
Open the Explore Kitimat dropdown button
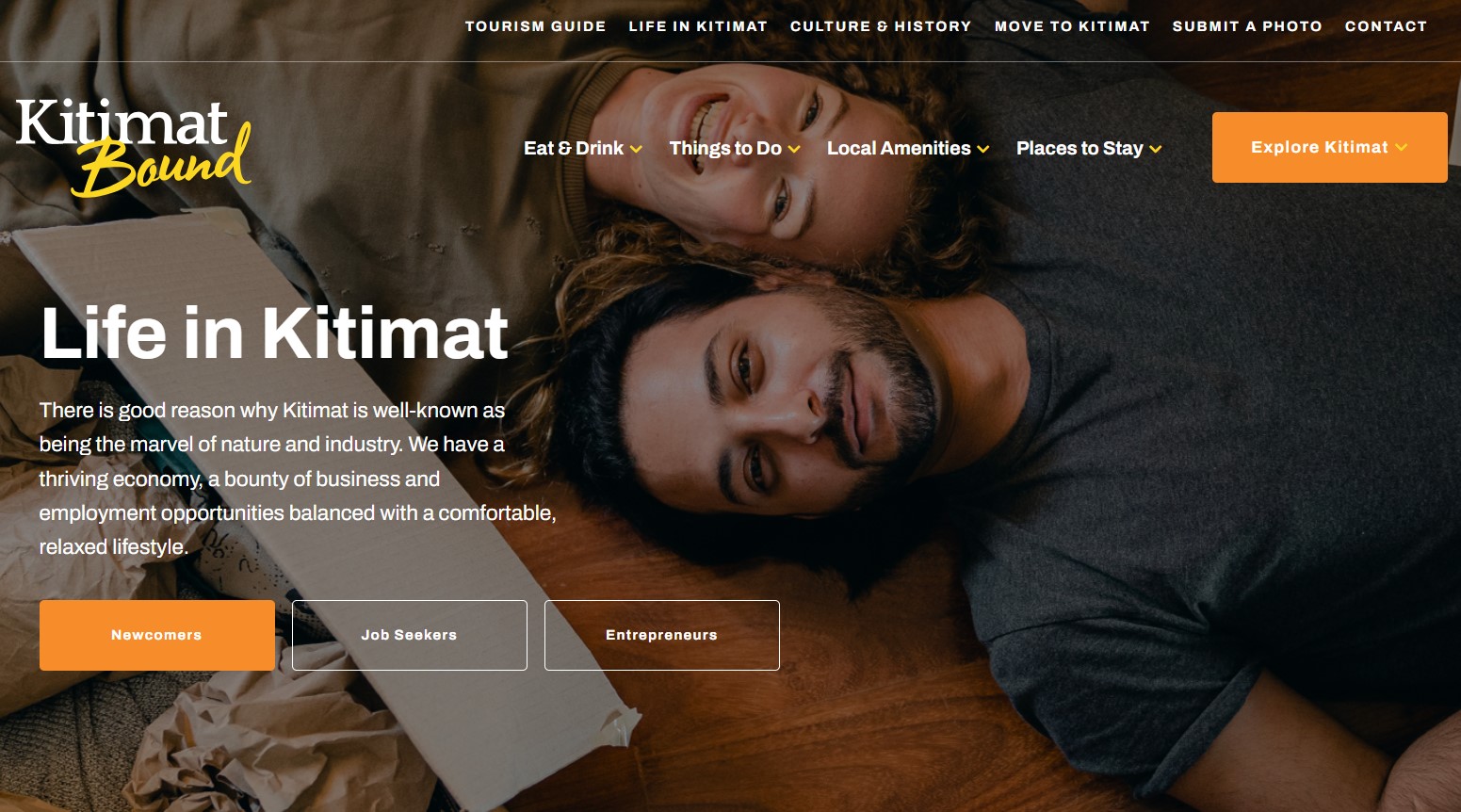[x=1329, y=147]
